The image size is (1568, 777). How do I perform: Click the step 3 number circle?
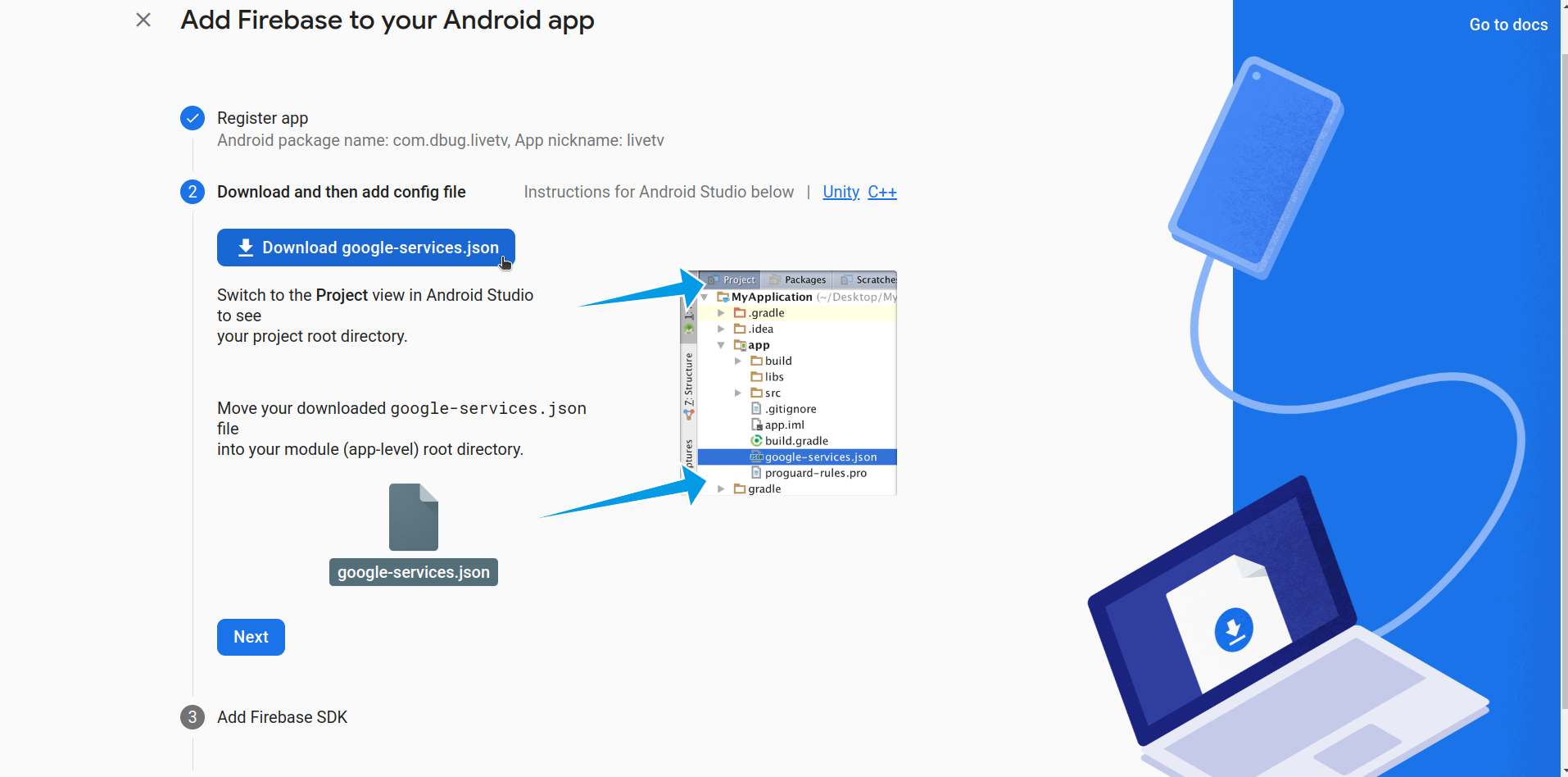tap(193, 717)
